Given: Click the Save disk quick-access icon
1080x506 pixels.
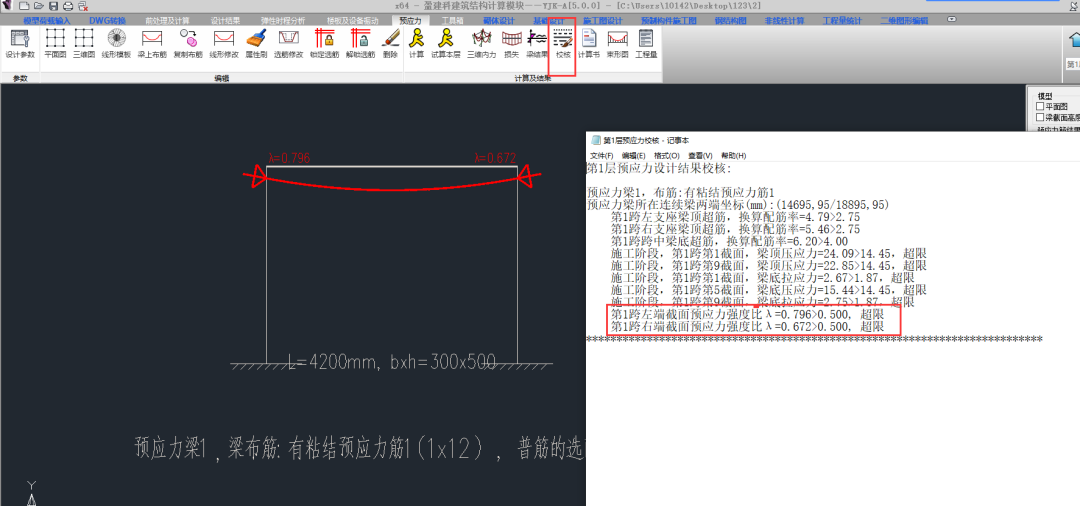Looking at the screenshot, I should coord(53,6).
